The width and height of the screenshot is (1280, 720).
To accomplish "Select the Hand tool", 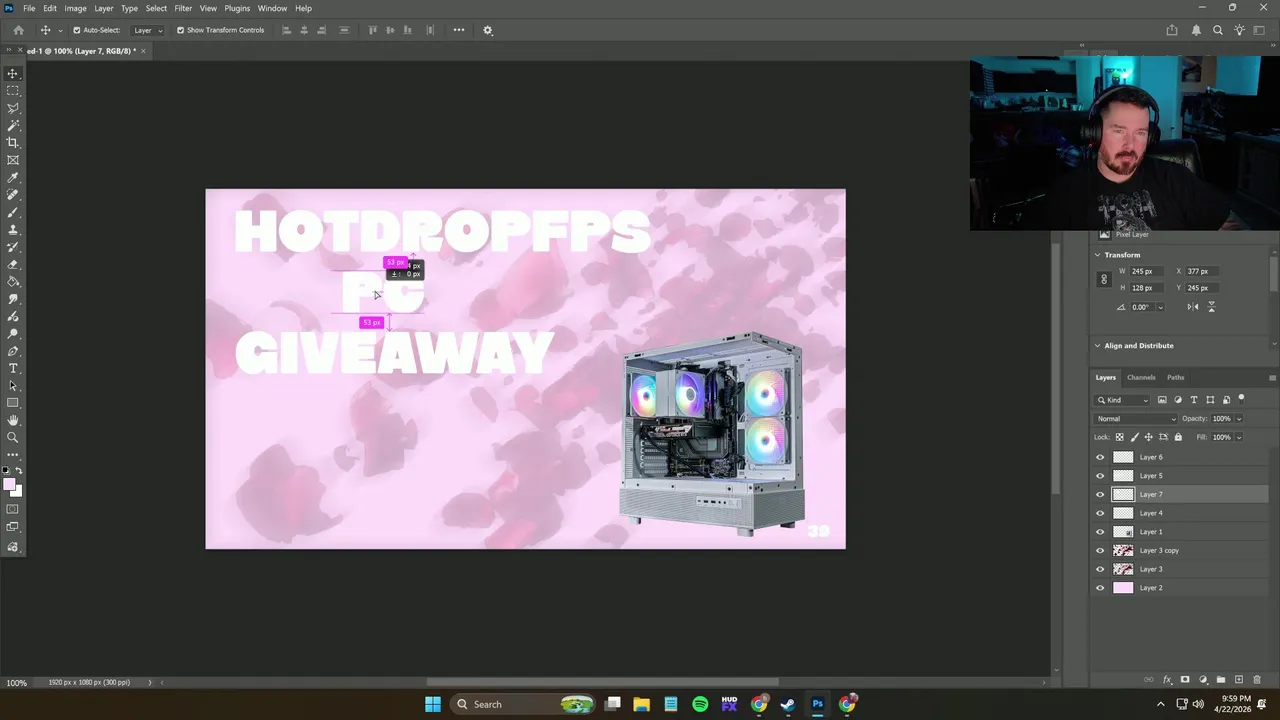I will (13, 421).
